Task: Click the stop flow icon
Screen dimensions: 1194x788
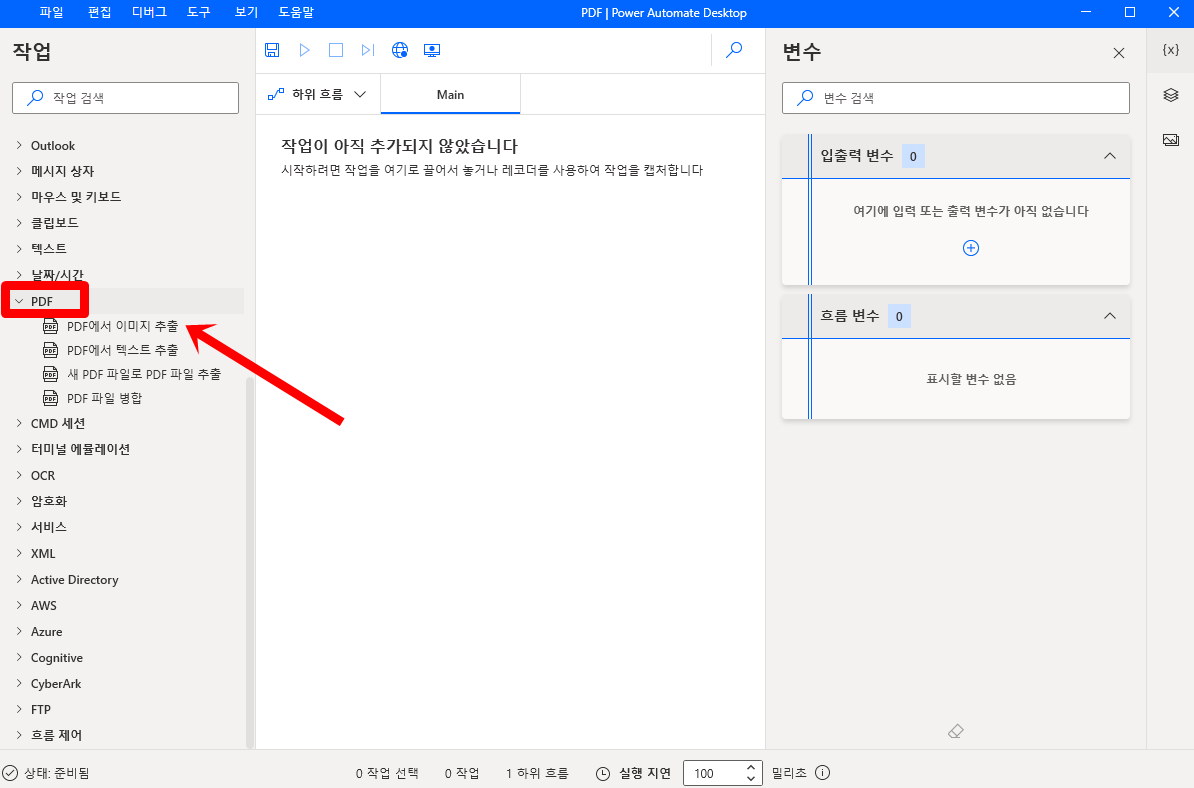Action: (336, 49)
